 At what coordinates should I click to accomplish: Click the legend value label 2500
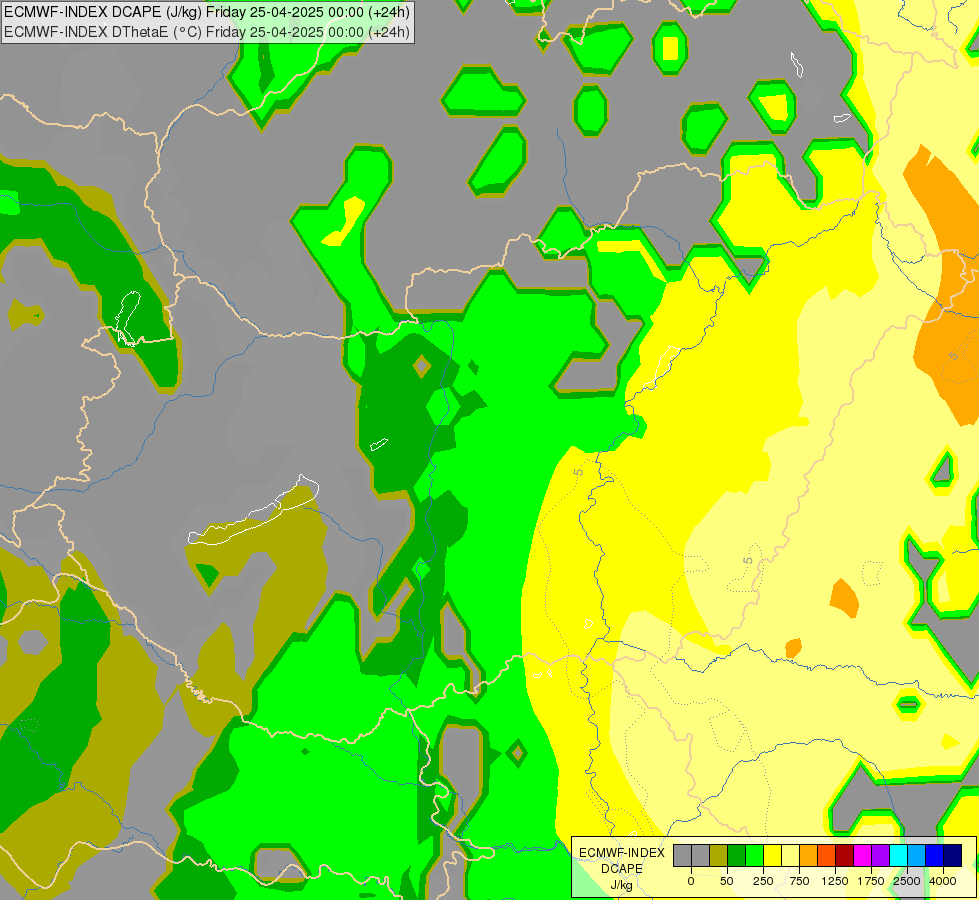[x=907, y=881]
